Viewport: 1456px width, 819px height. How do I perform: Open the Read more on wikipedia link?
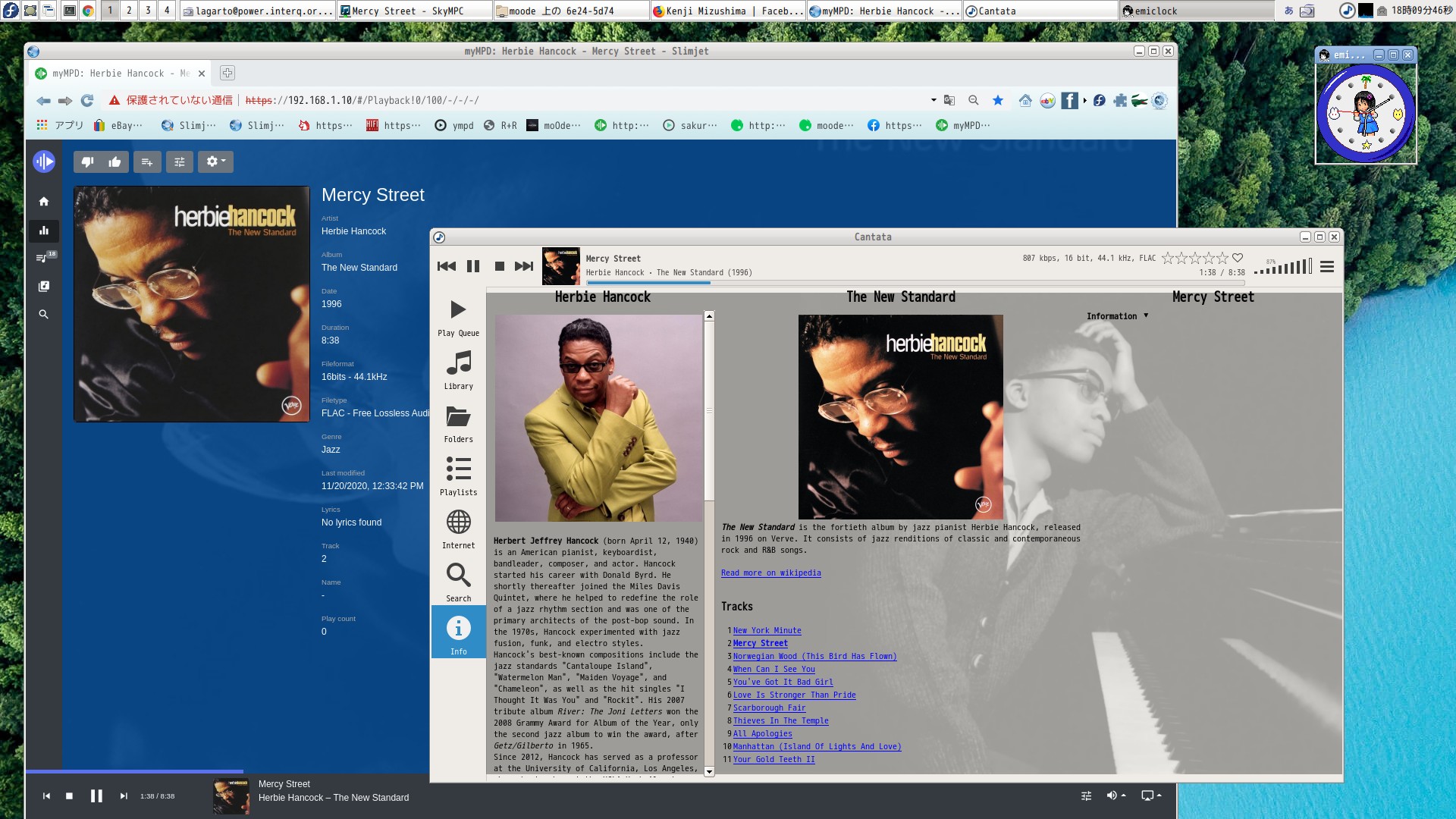tap(770, 573)
